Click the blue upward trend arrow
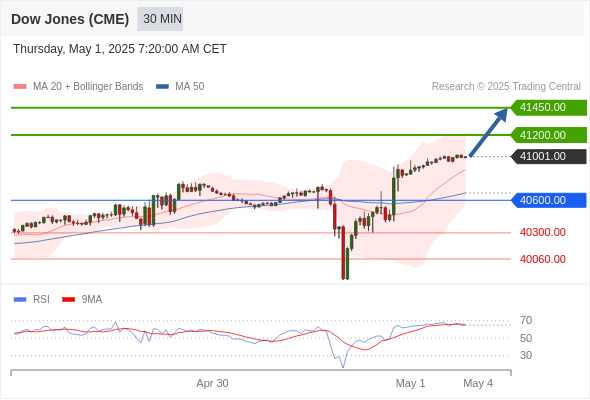Image resolution: width=590 pixels, height=400 pixels. click(488, 132)
